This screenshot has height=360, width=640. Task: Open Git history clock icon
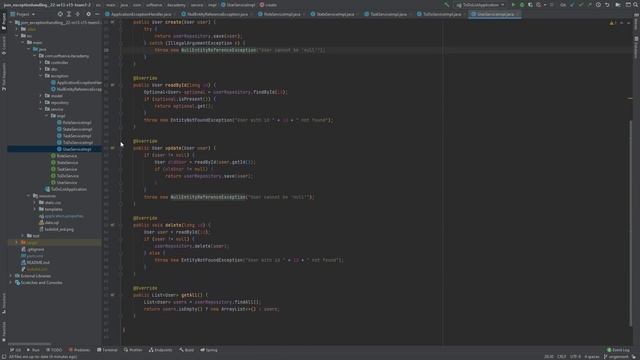598,5
